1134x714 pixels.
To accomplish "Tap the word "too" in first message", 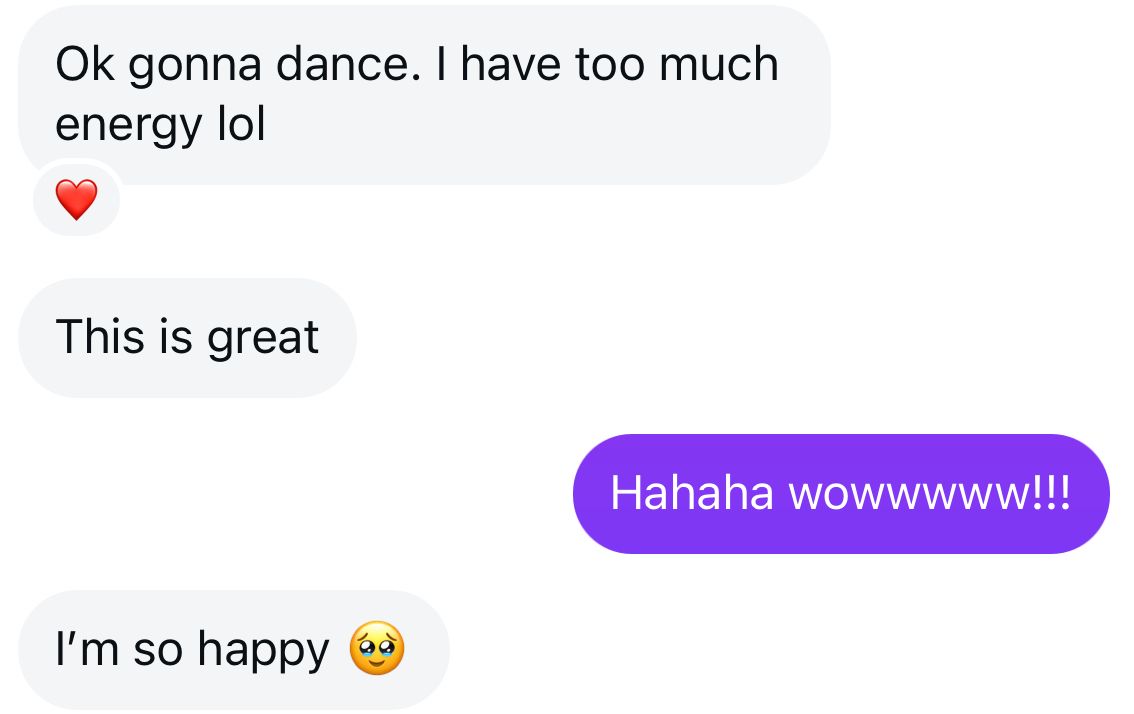I will [x=610, y=65].
